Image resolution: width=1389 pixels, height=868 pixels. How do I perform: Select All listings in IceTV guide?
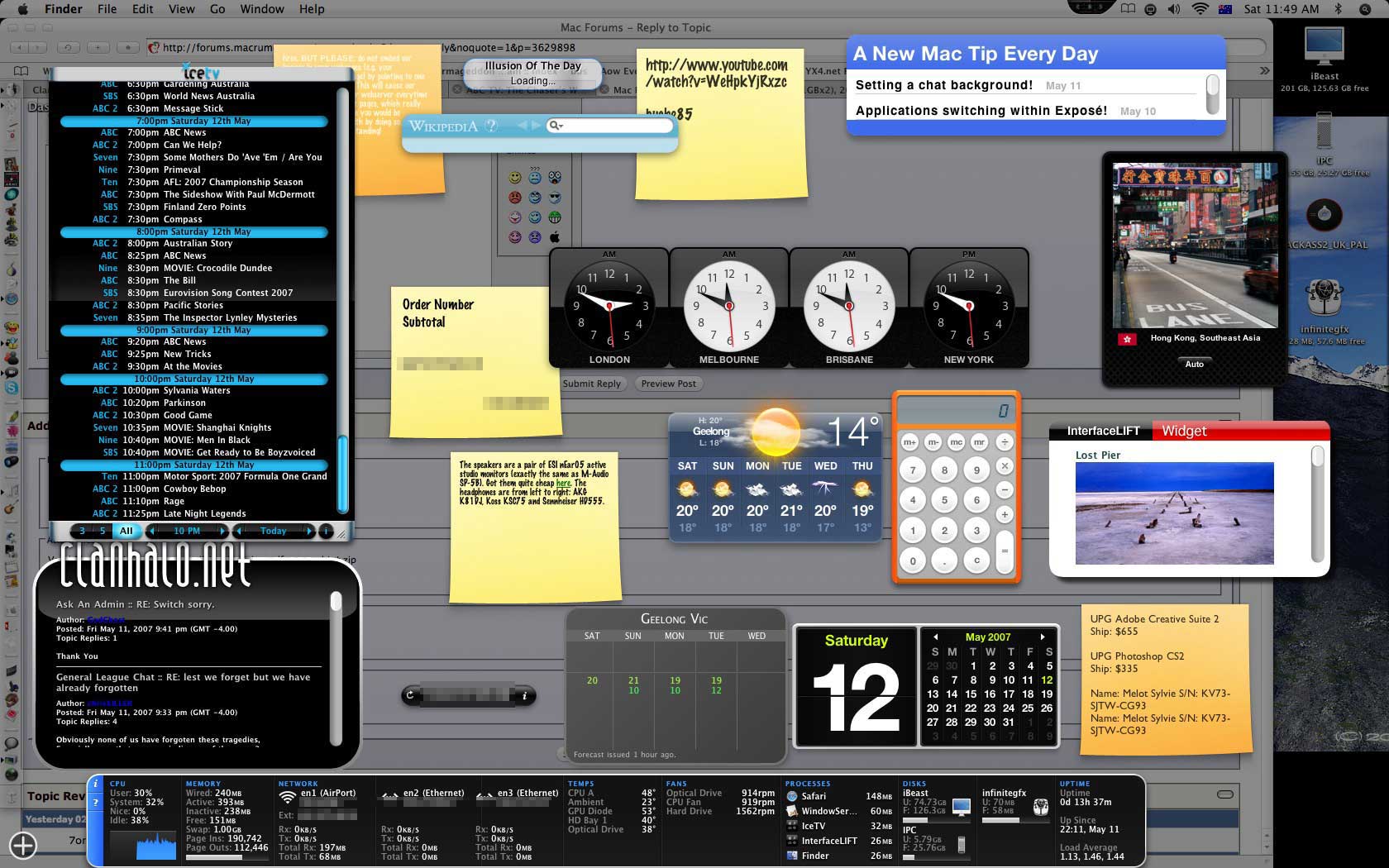click(126, 531)
